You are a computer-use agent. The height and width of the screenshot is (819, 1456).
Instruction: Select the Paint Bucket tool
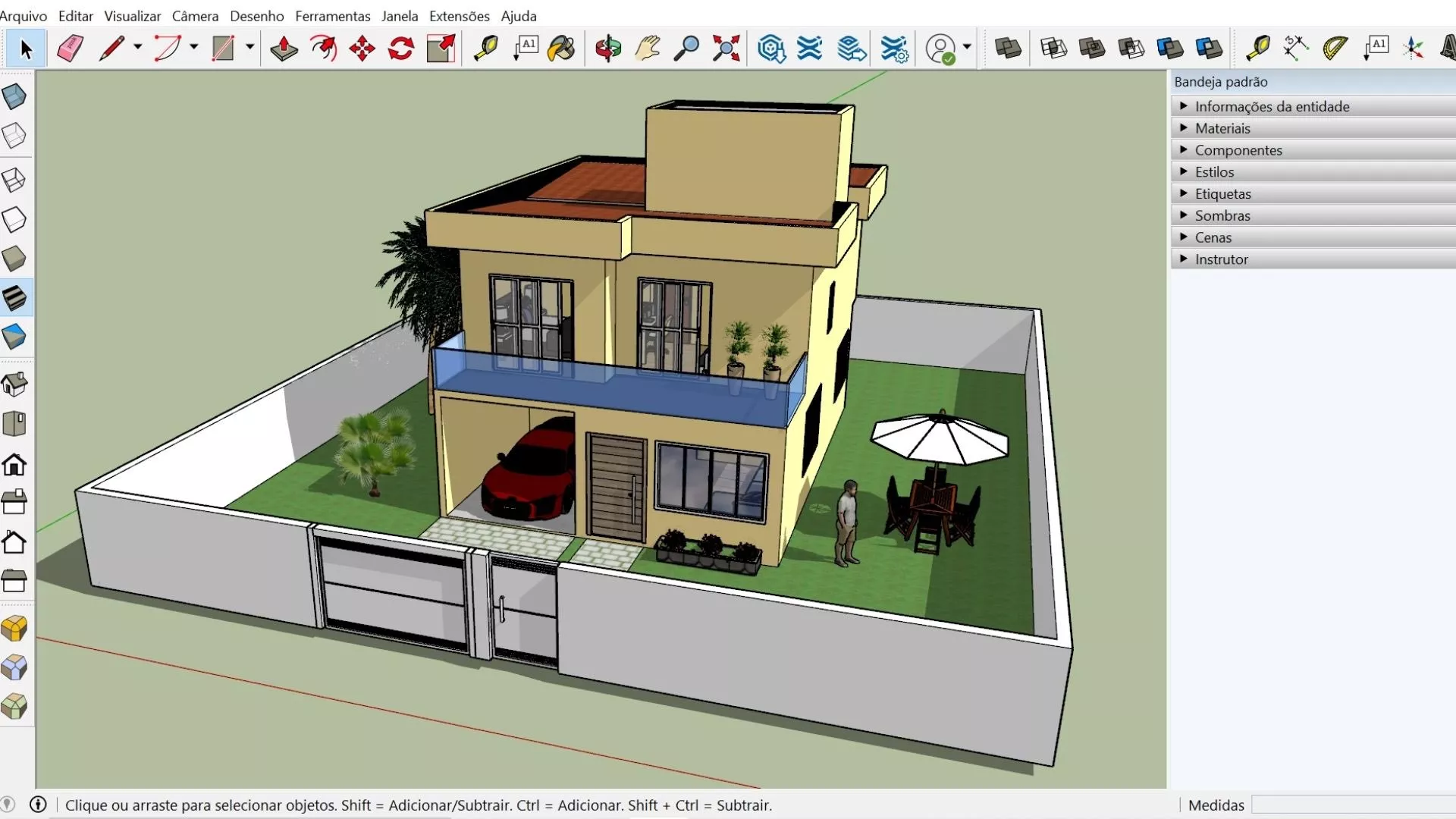click(561, 49)
